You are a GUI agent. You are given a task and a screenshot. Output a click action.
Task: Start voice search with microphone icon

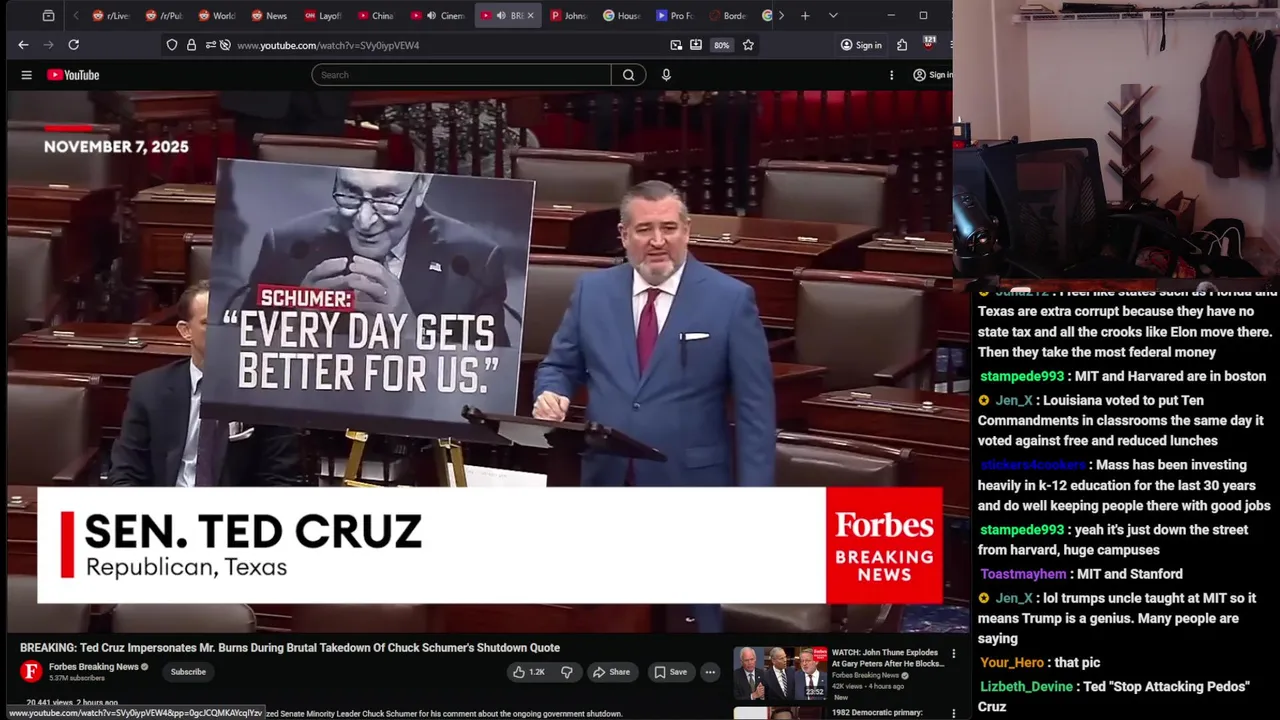666,75
